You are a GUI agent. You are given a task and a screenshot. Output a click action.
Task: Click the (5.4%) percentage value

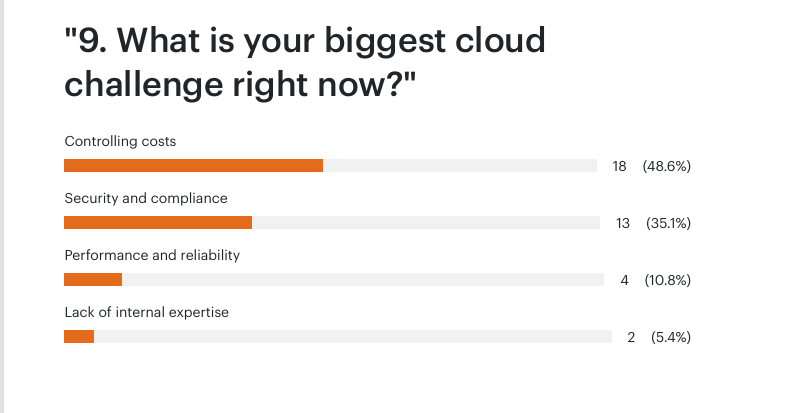pos(671,337)
